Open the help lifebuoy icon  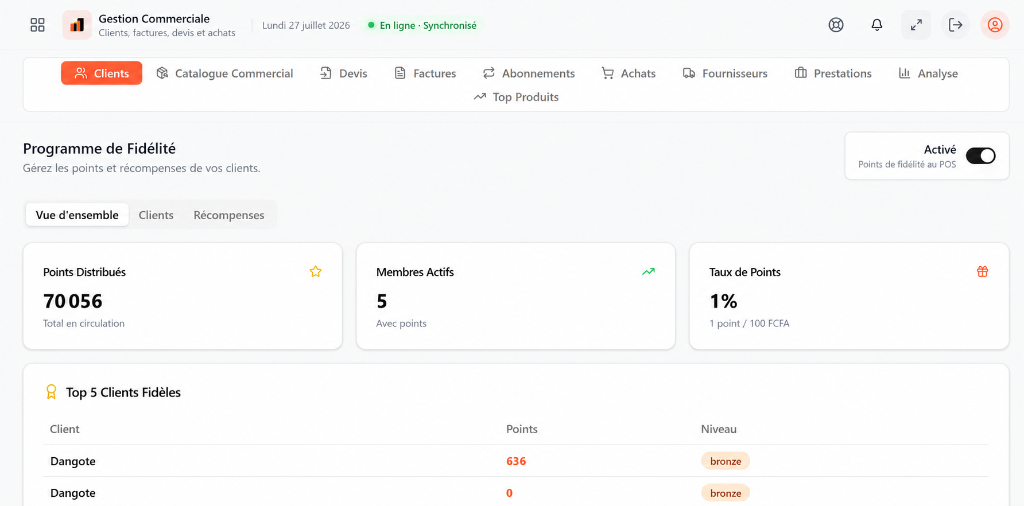pyautogui.click(x=836, y=25)
